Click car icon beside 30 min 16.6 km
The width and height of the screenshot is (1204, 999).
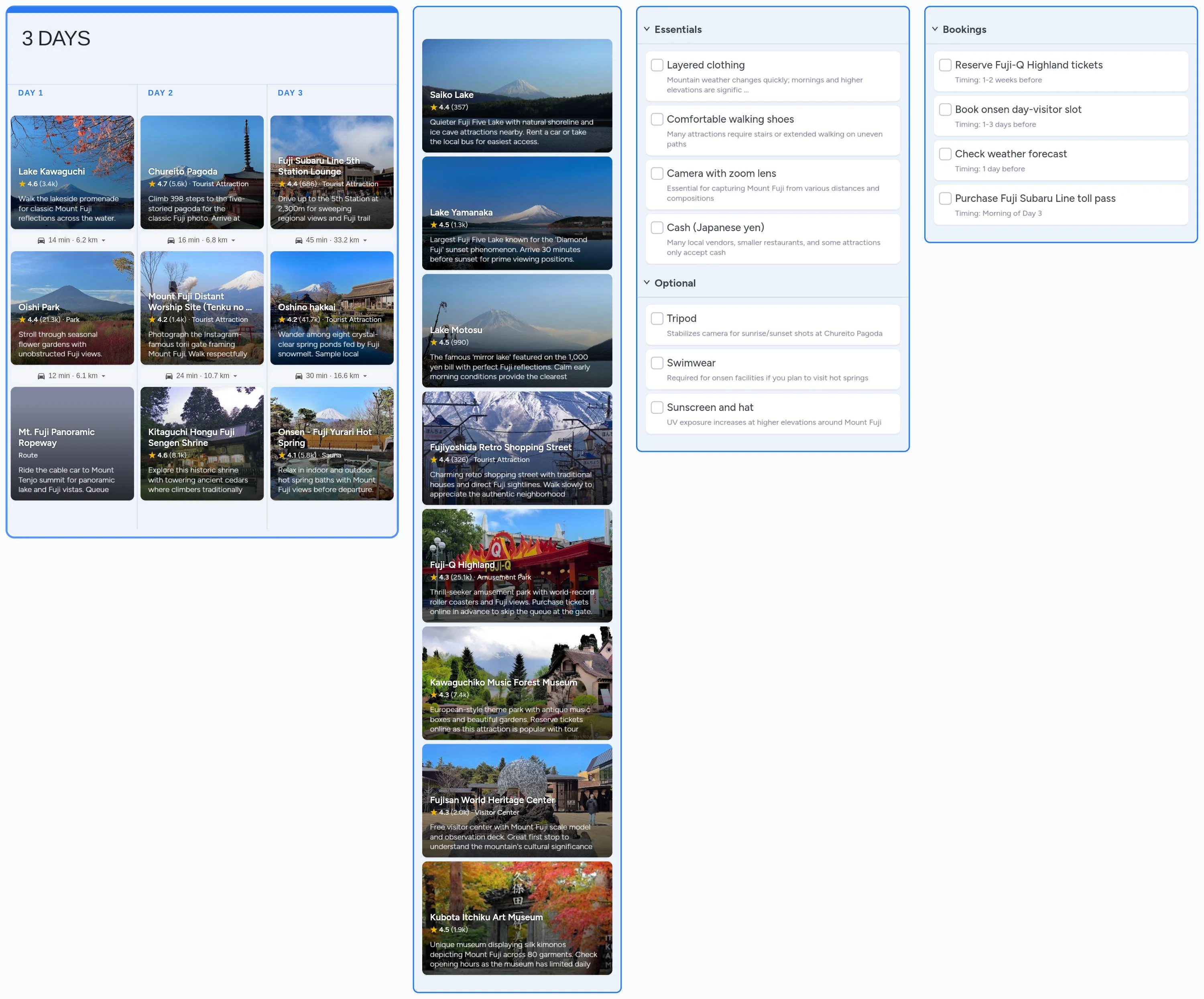coord(299,376)
